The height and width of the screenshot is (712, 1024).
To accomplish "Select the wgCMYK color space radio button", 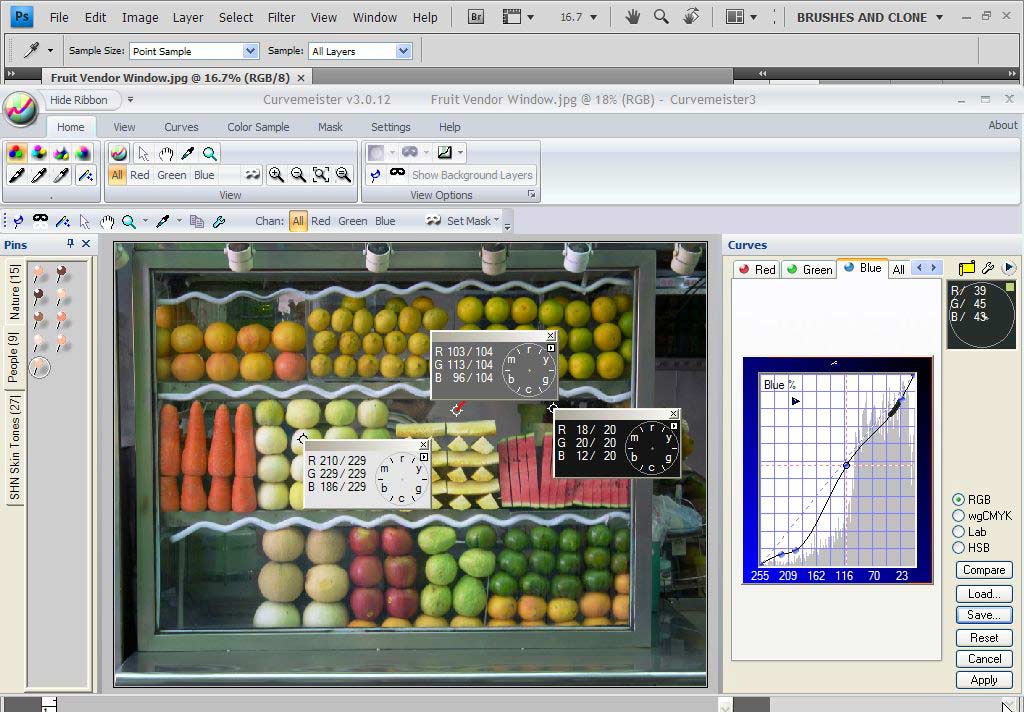I will [x=958, y=515].
